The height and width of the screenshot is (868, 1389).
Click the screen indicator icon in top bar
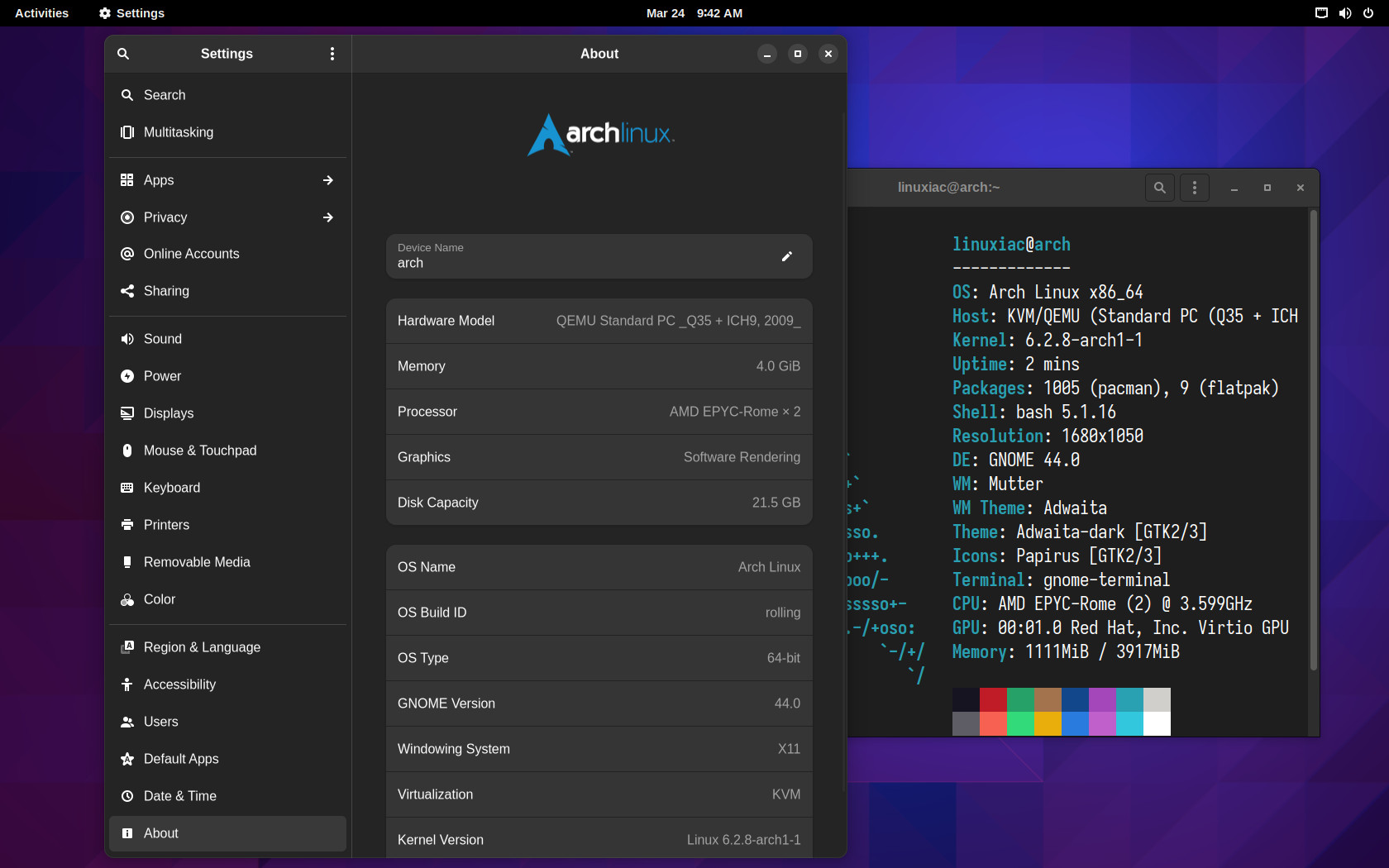click(1321, 13)
